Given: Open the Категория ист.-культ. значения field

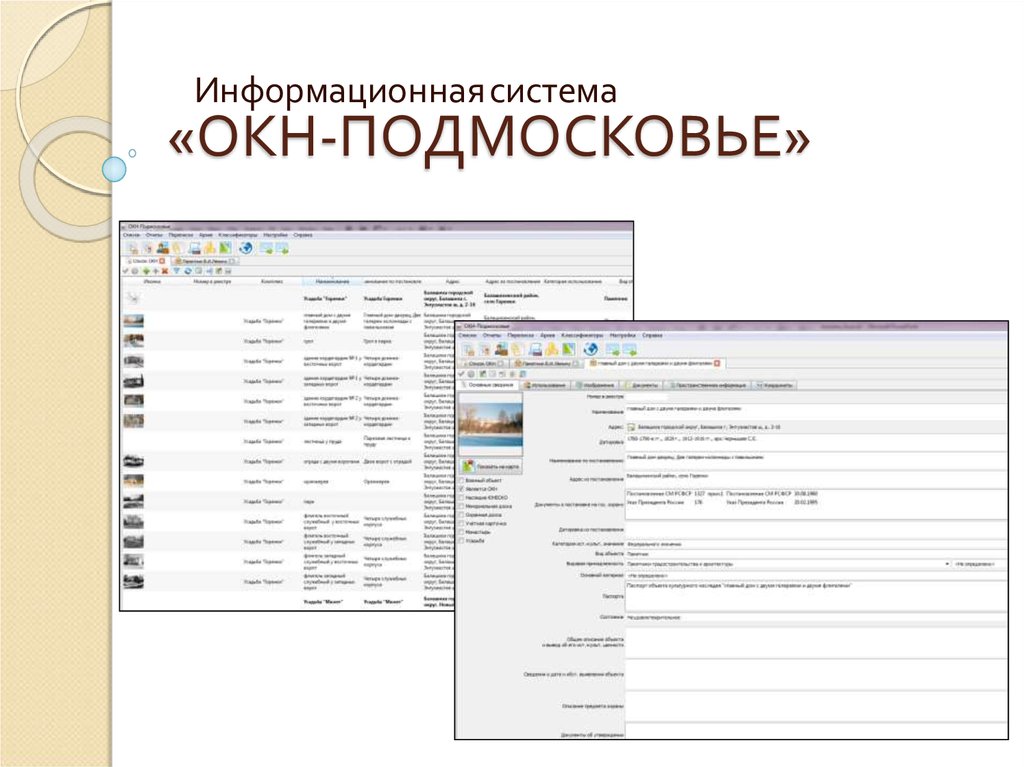Looking at the screenshot, I should [x=815, y=544].
